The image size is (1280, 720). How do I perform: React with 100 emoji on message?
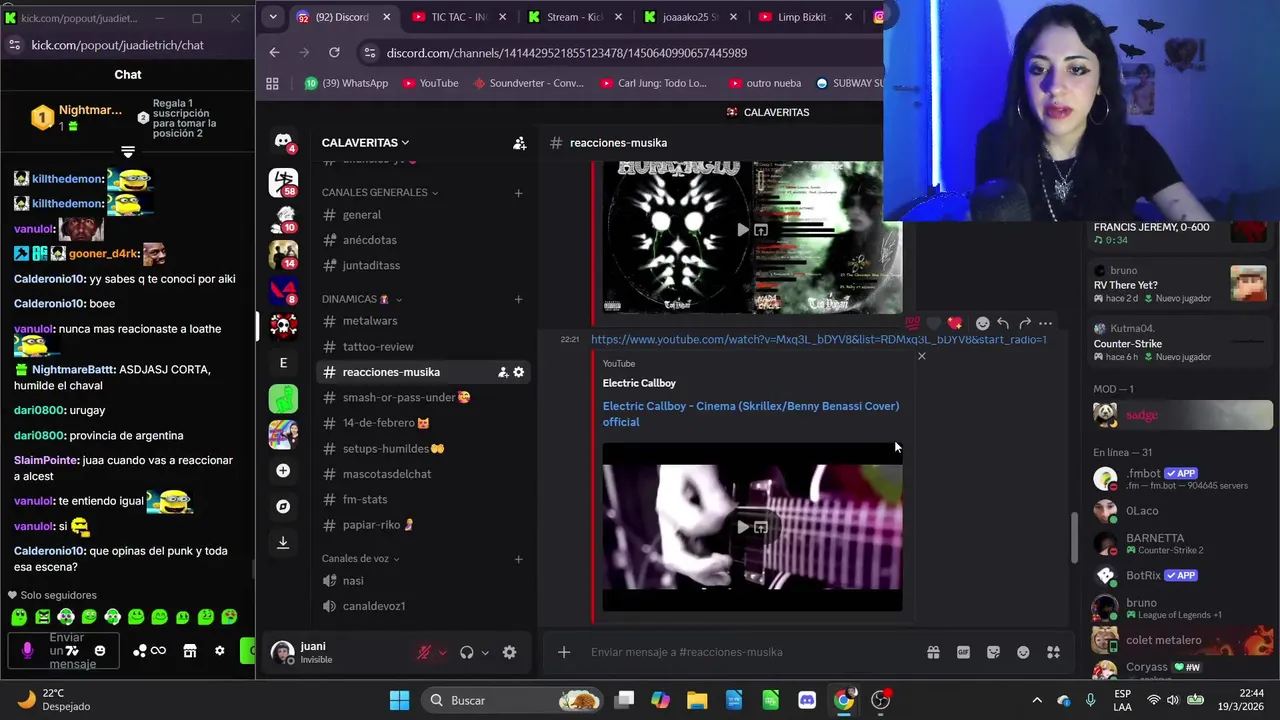pyautogui.click(x=912, y=323)
